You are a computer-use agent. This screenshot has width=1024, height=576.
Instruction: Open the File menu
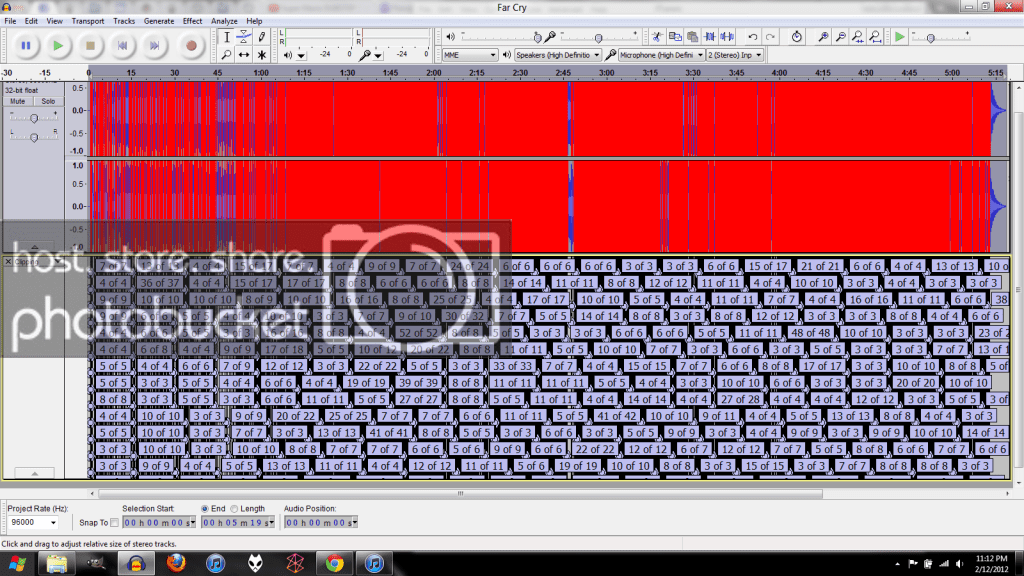10,21
